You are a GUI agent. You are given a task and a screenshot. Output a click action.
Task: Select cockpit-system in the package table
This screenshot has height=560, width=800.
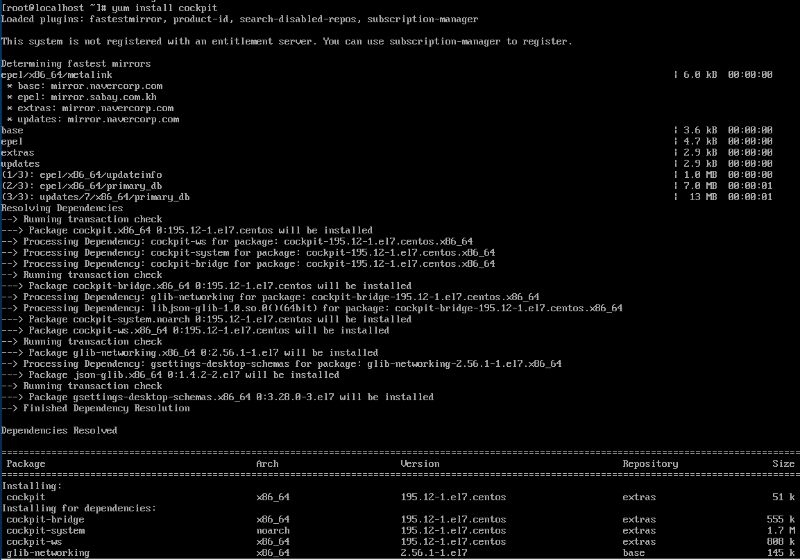click(x=46, y=530)
